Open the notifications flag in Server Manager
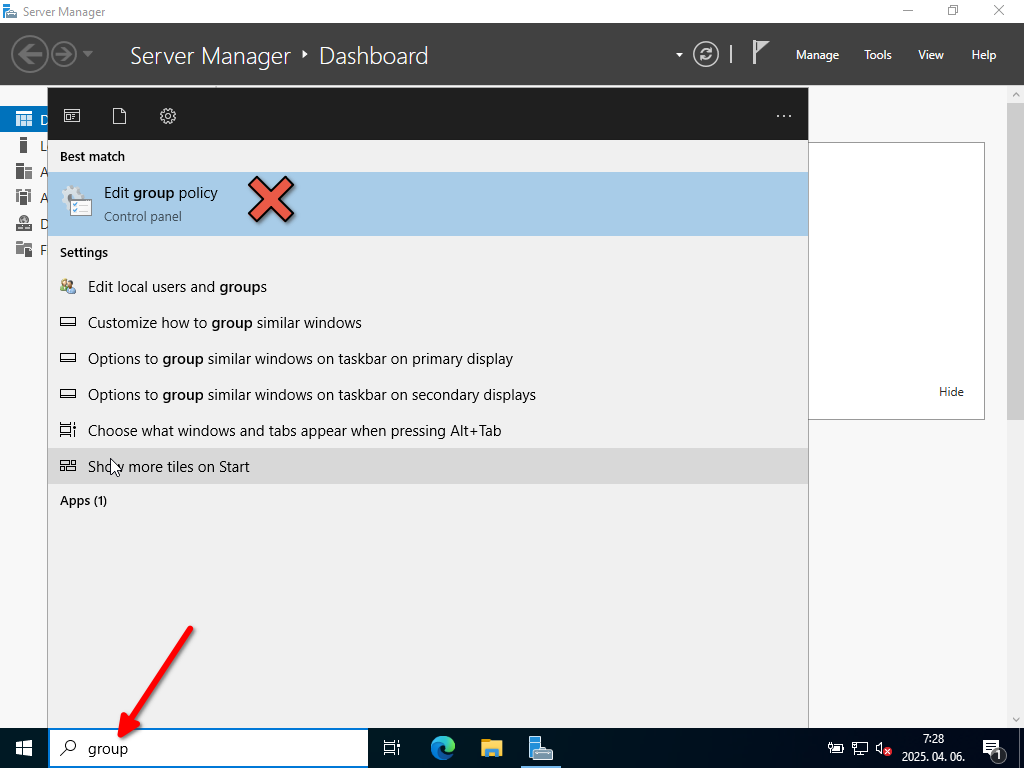The image size is (1024, 768). [760, 54]
